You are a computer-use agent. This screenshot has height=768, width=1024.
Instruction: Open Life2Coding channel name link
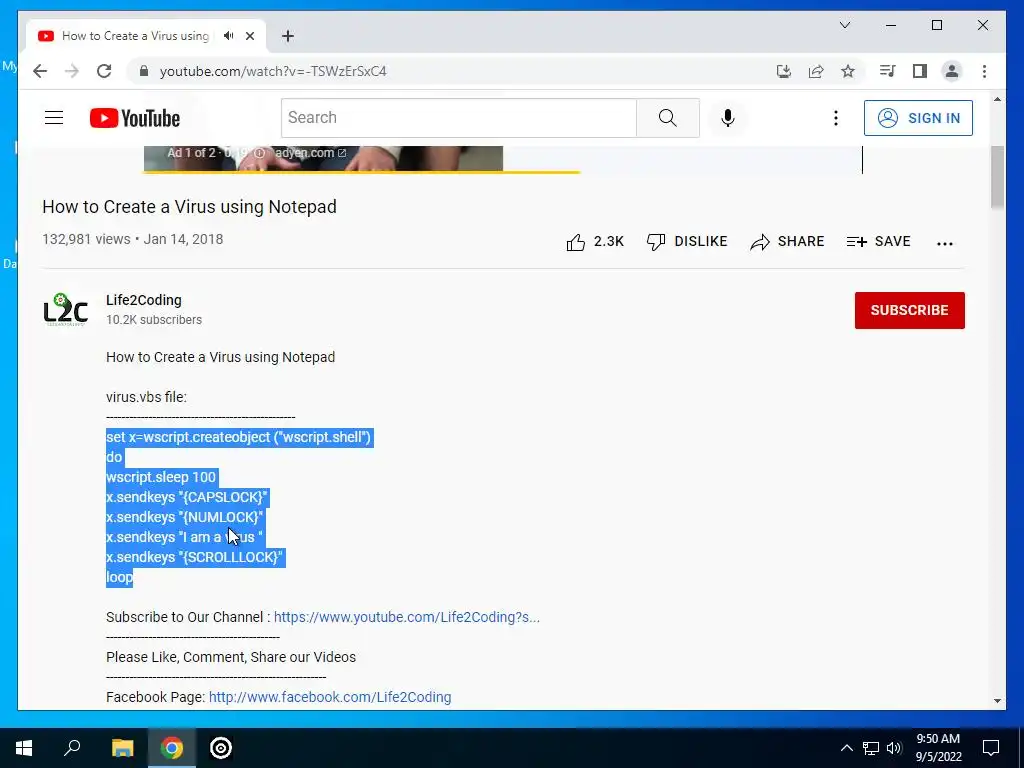click(x=144, y=300)
